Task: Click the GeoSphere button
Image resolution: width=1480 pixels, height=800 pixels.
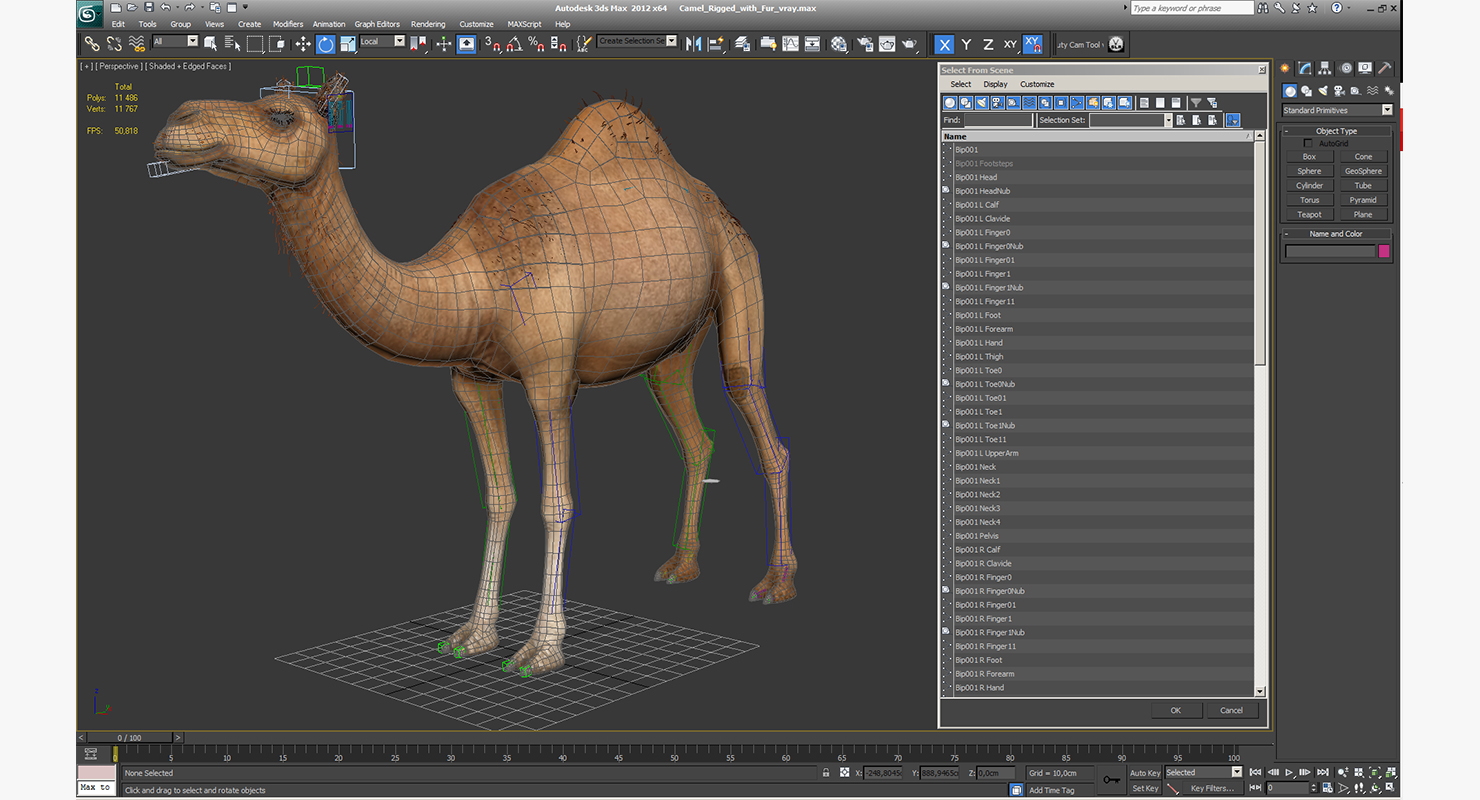Action: 1363,171
